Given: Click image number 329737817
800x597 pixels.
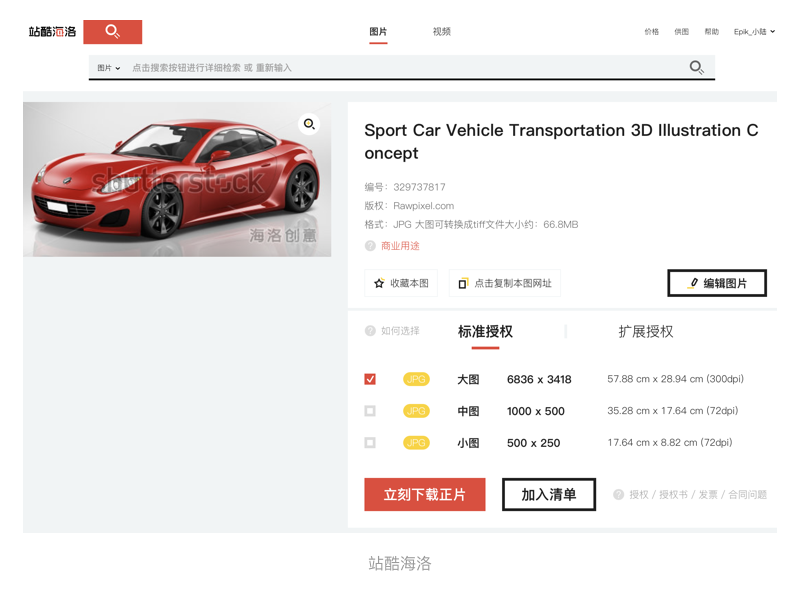Looking at the screenshot, I should (x=419, y=187).
